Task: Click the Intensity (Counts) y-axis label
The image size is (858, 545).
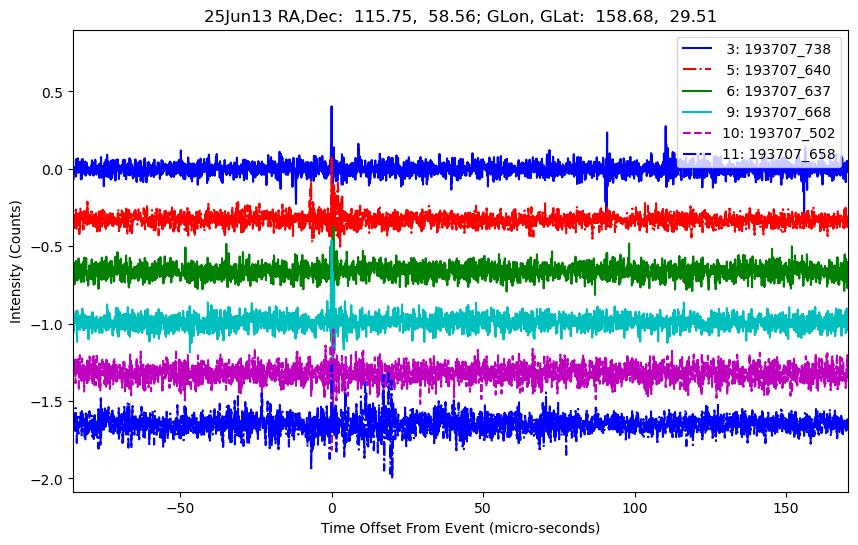Action: [15, 262]
